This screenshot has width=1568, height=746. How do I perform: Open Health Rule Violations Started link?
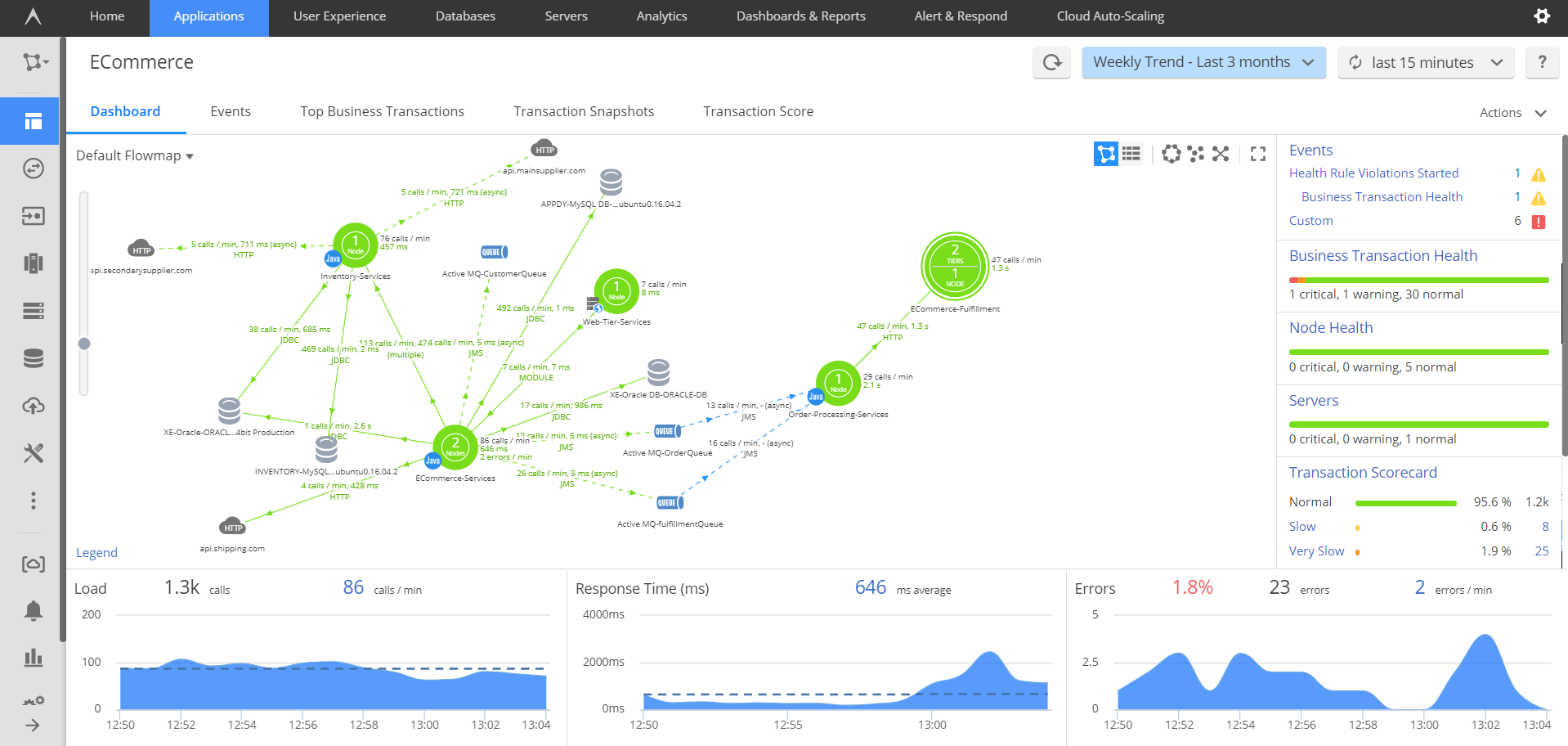1373,173
